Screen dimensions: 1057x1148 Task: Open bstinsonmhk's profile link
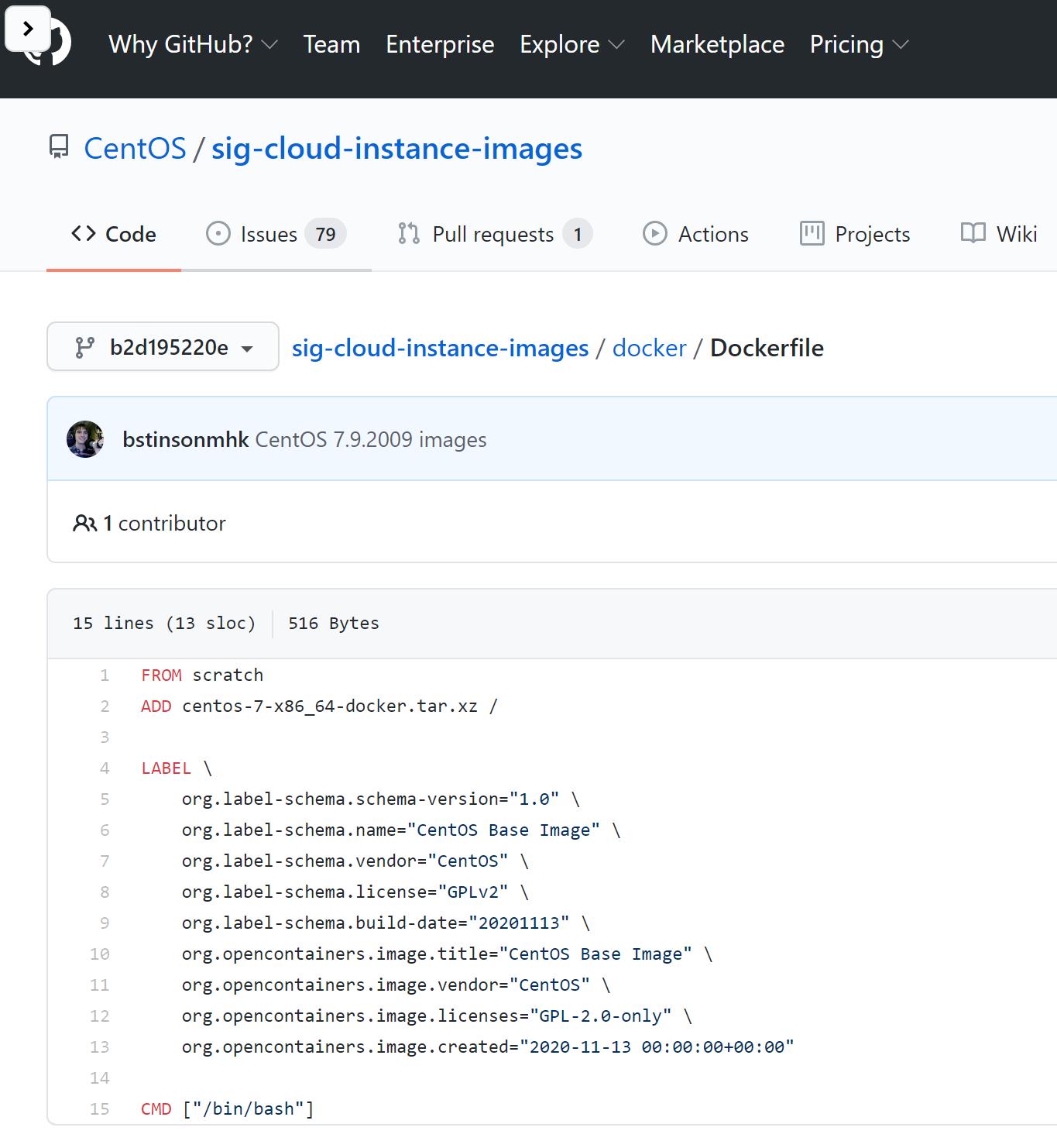pyautogui.click(x=186, y=439)
